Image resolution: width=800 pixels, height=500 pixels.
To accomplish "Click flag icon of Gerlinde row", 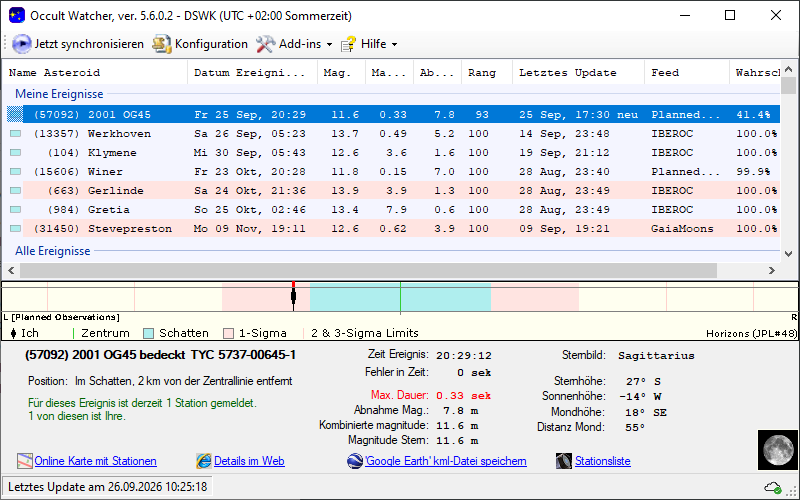I will pyautogui.click(x=15, y=190).
